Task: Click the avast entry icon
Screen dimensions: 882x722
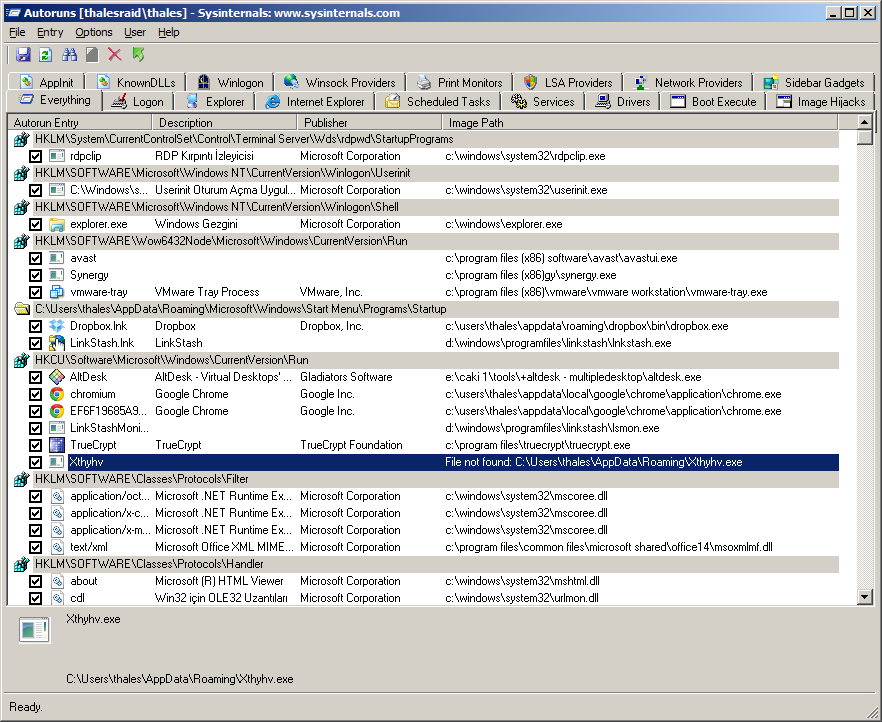Action: [57, 258]
